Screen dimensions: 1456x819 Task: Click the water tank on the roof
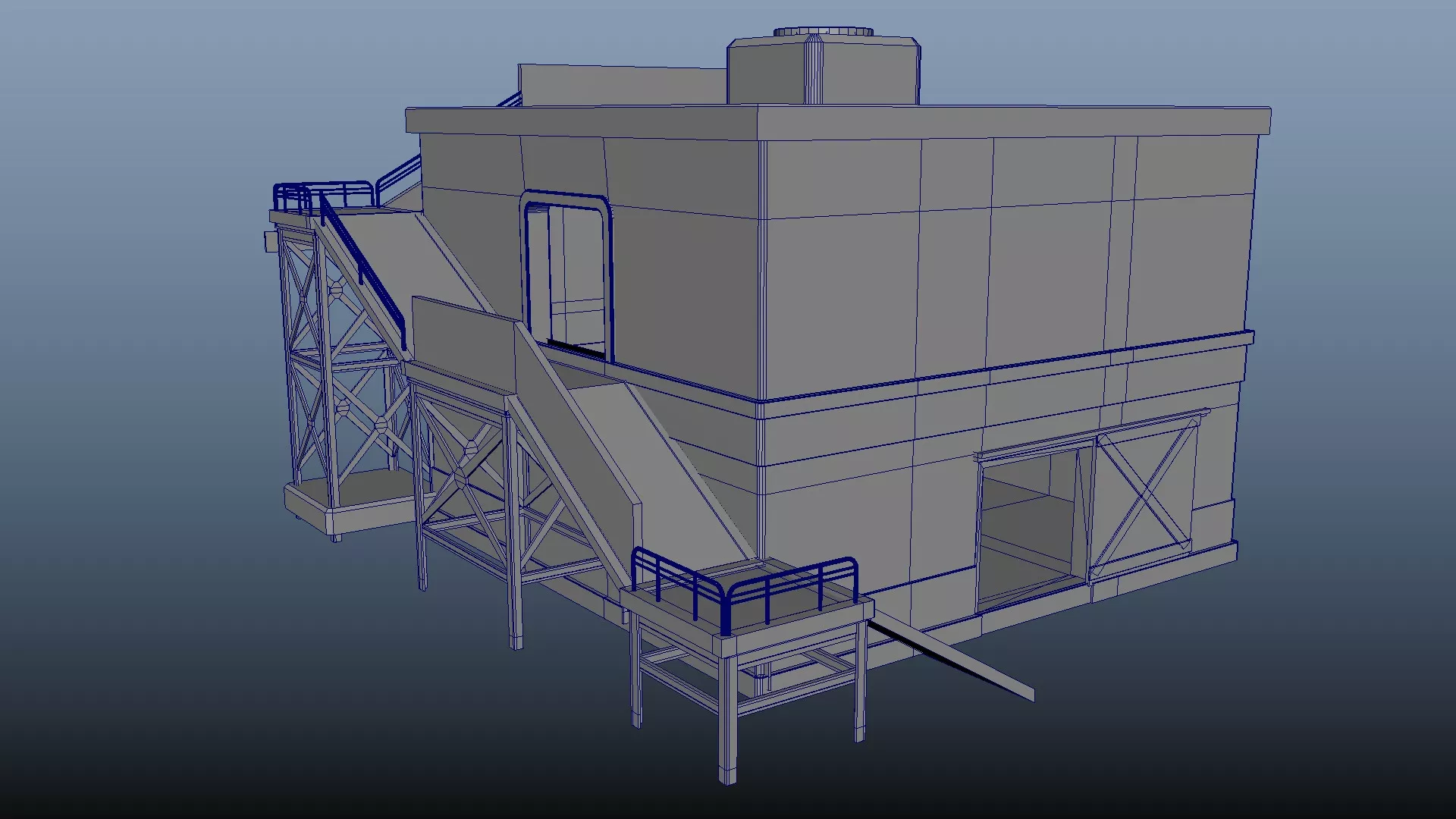click(x=864, y=72)
